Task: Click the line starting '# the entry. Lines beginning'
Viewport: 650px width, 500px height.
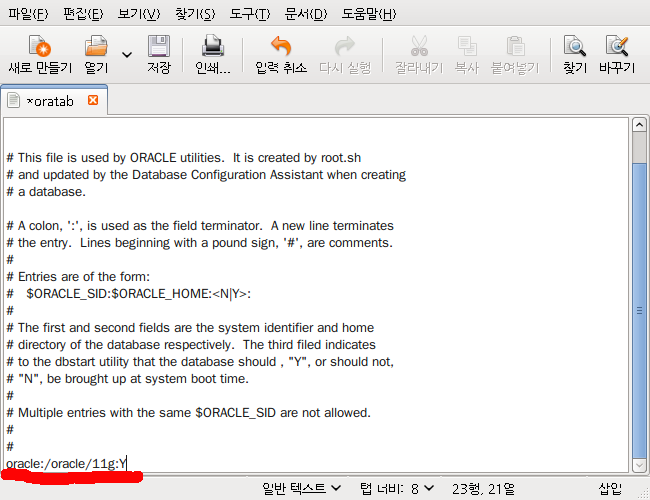Action: pyautogui.click(x=199, y=243)
